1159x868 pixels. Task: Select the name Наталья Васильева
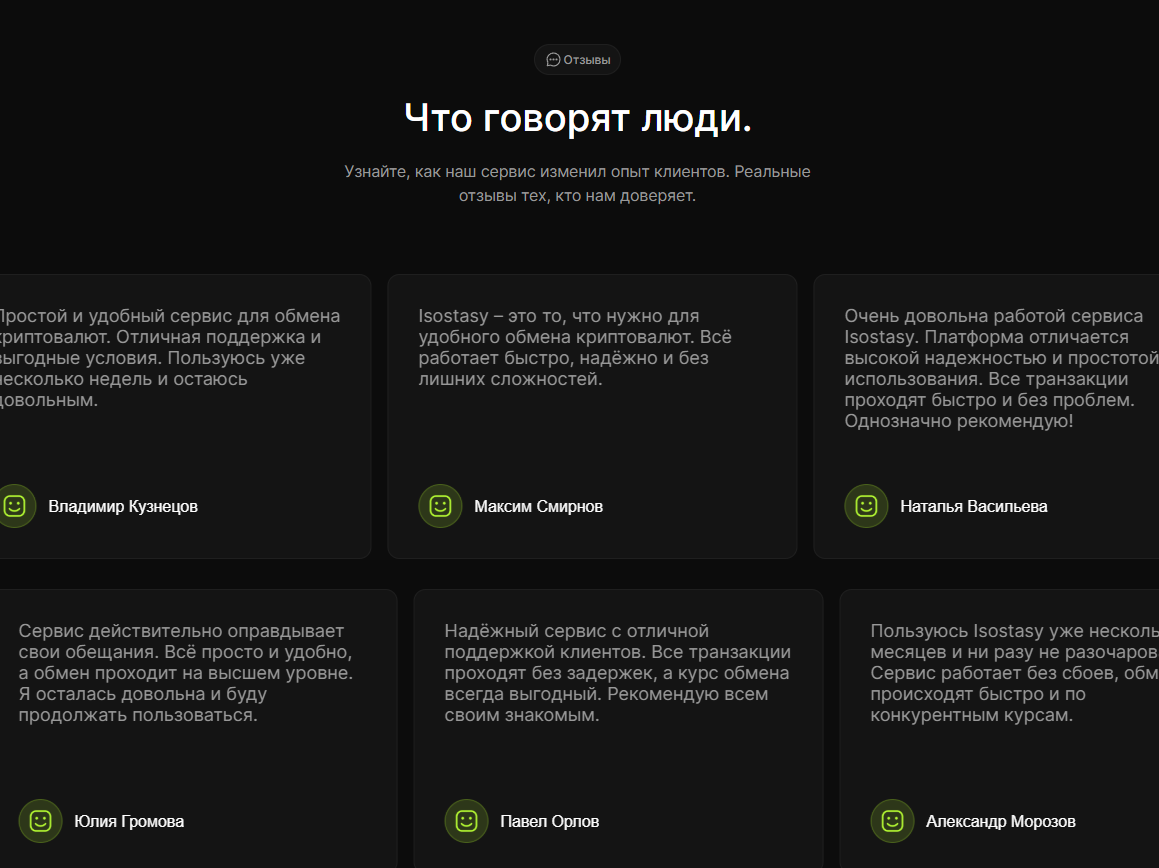[974, 506]
